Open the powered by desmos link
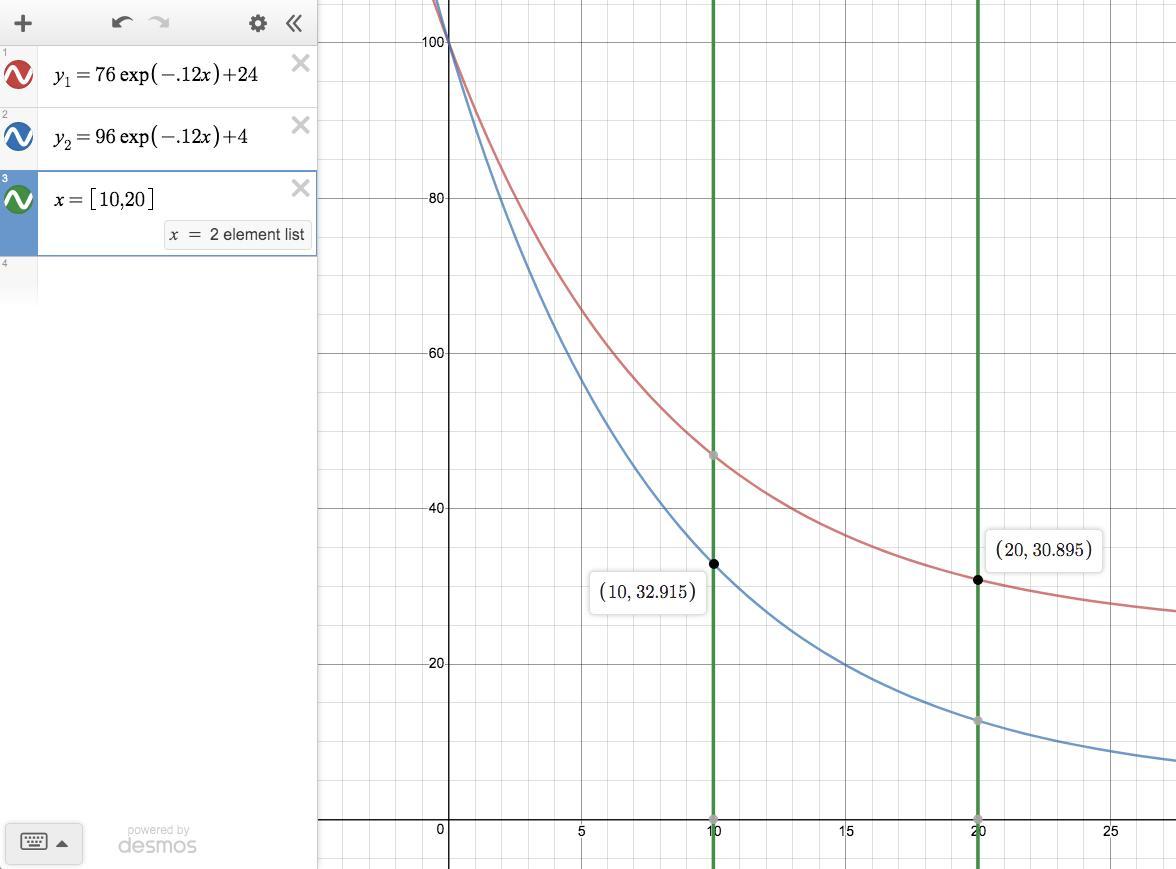This screenshot has width=1176, height=869. click(x=158, y=840)
